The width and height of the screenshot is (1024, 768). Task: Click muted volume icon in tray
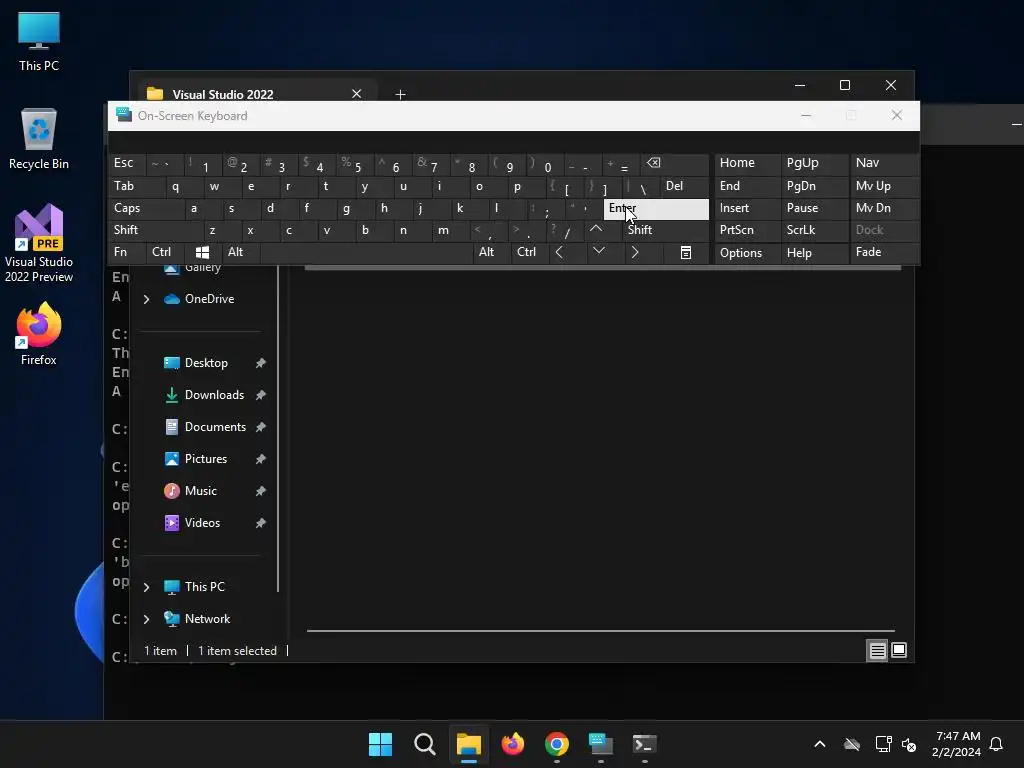point(909,744)
